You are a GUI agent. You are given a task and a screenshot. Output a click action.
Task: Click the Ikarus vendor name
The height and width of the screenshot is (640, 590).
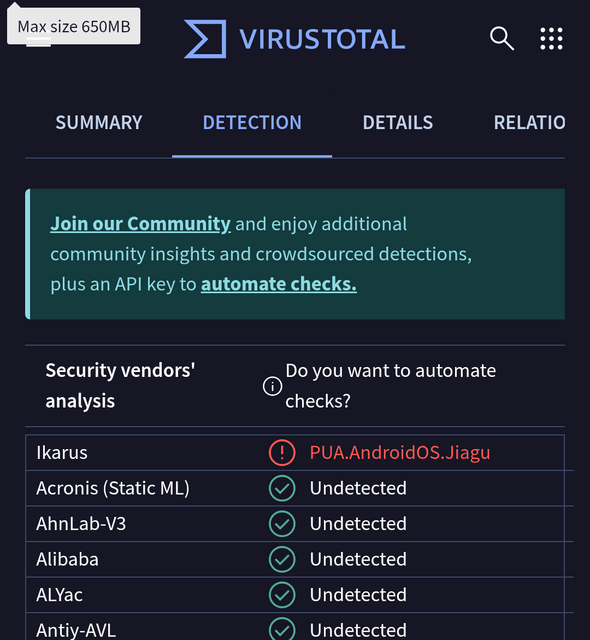point(62,453)
